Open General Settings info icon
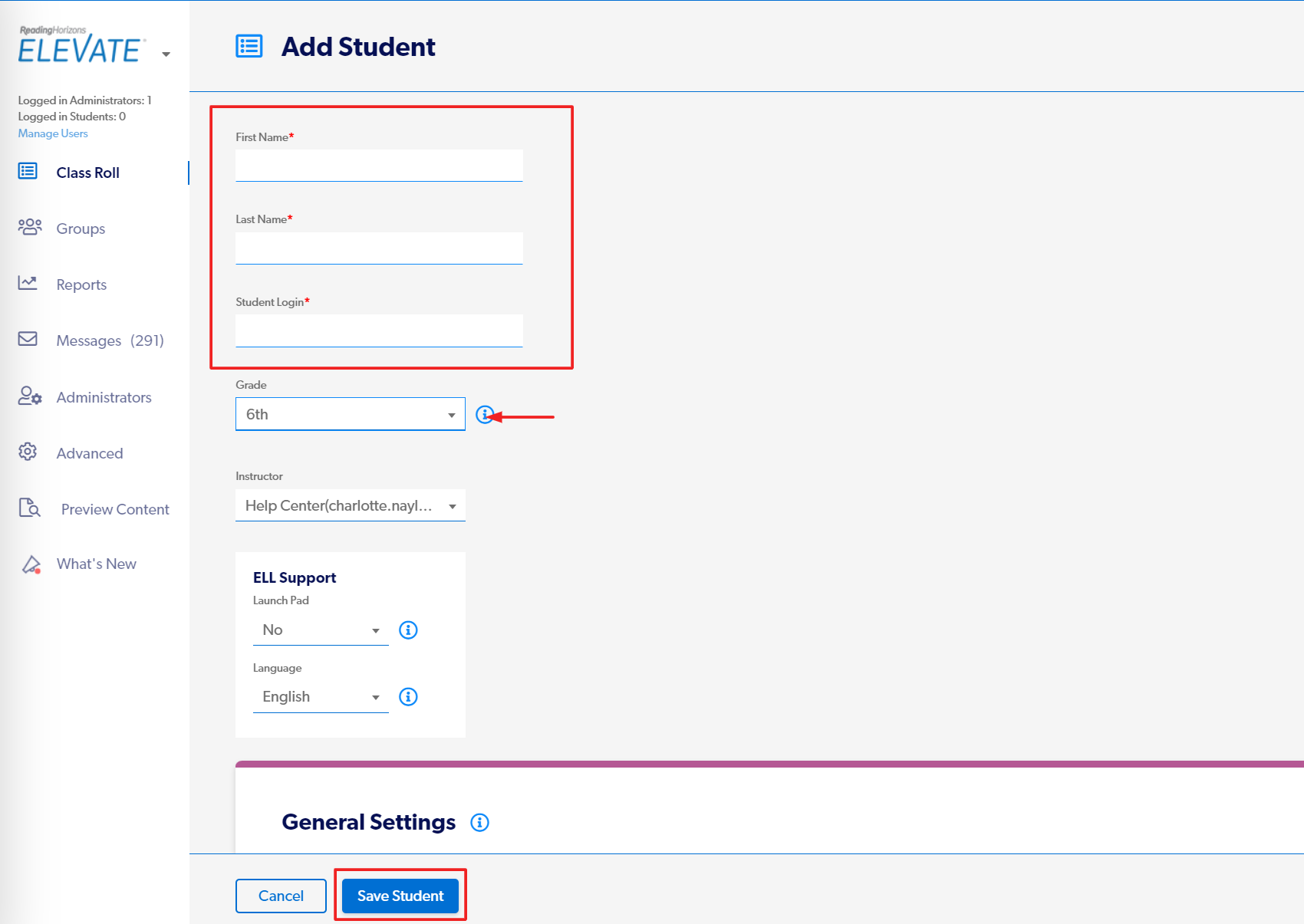 tap(479, 823)
